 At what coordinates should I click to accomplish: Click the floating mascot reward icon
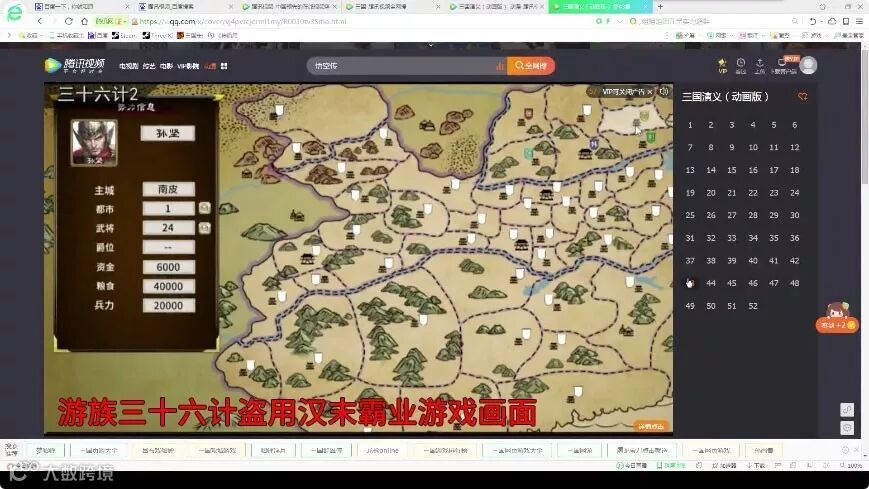837,317
